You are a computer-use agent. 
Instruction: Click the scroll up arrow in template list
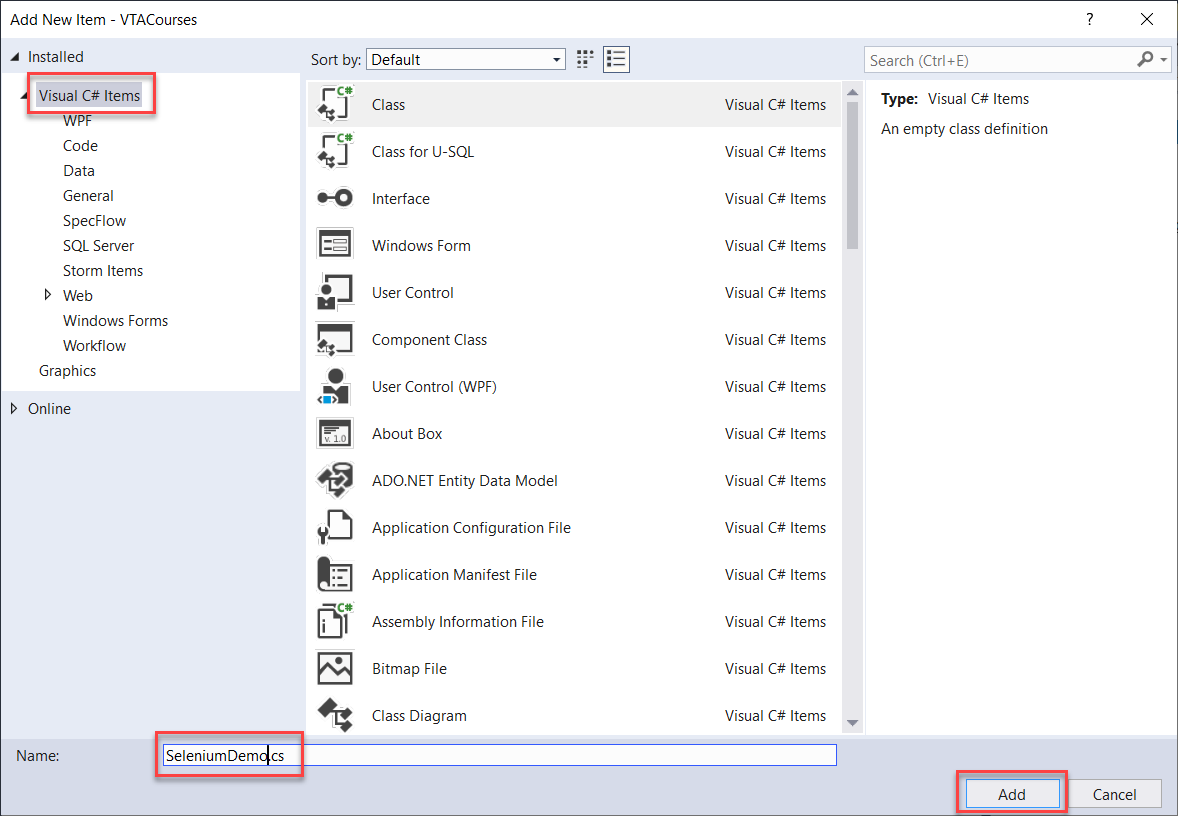coord(852,92)
